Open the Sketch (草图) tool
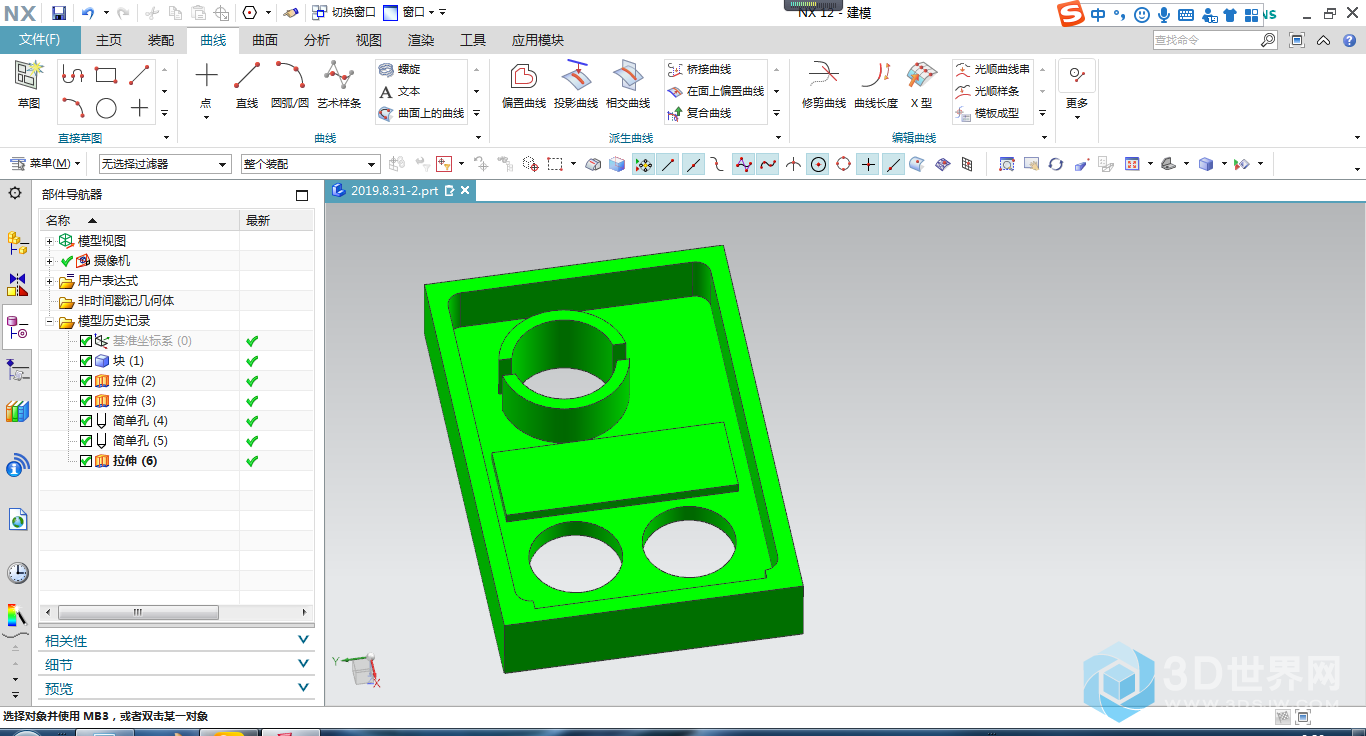The image size is (1366, 736). pos(29,84)
